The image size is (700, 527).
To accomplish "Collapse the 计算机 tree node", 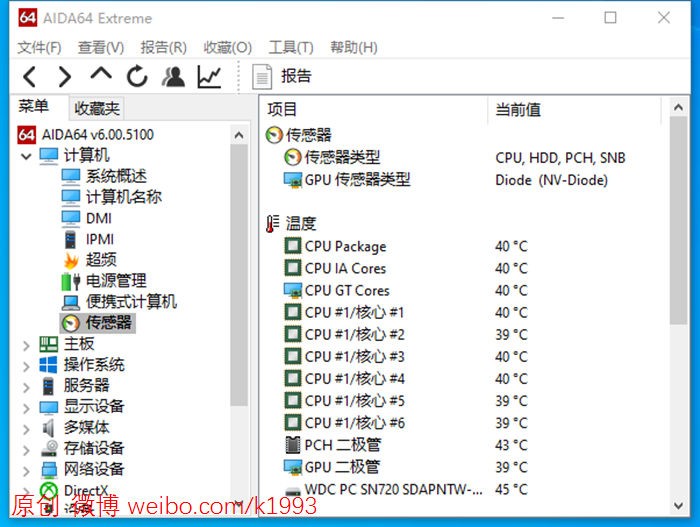I will coord(26,156).
